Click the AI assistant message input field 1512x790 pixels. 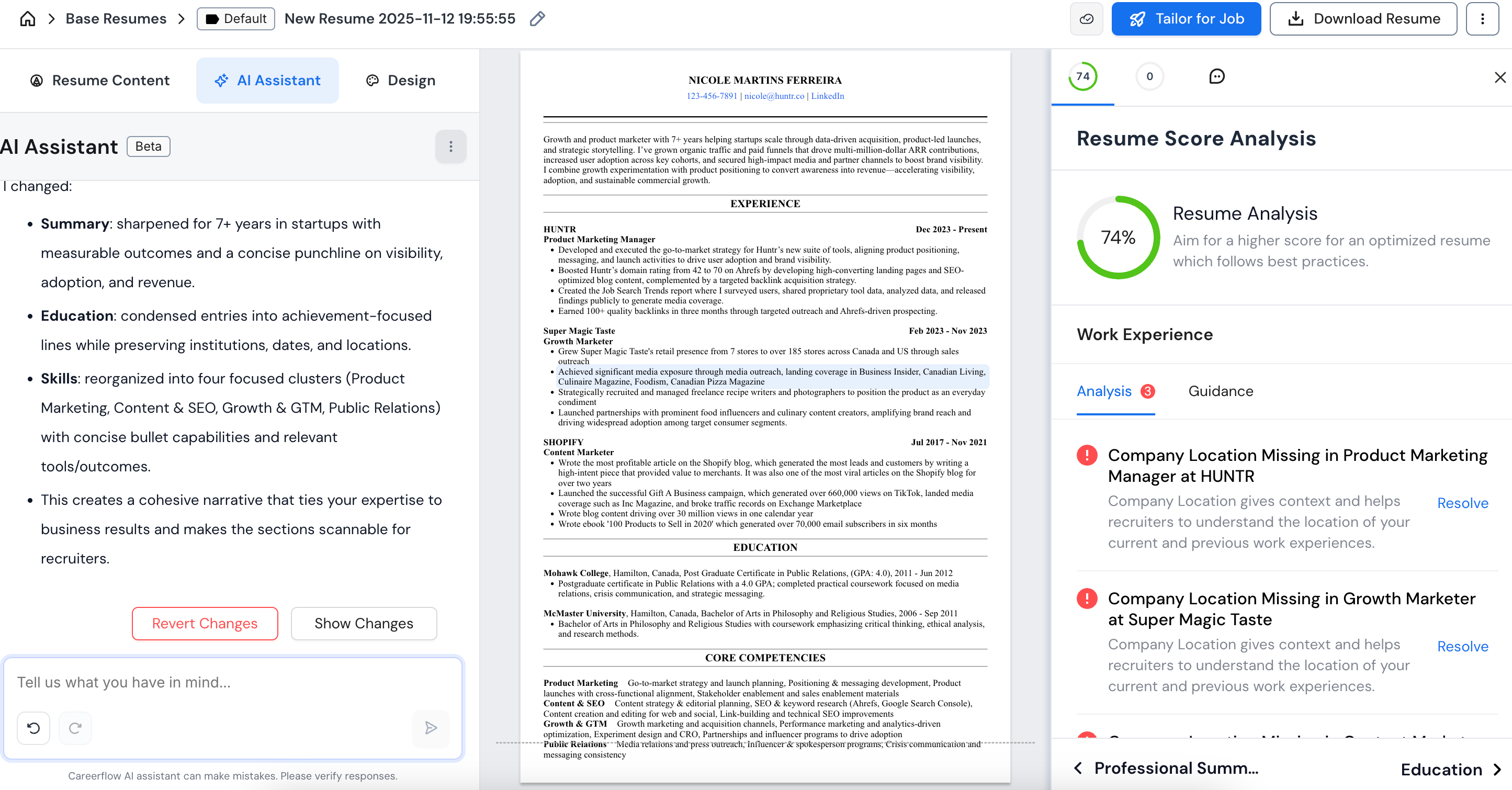pyautogui.click(x=232, y=682)
